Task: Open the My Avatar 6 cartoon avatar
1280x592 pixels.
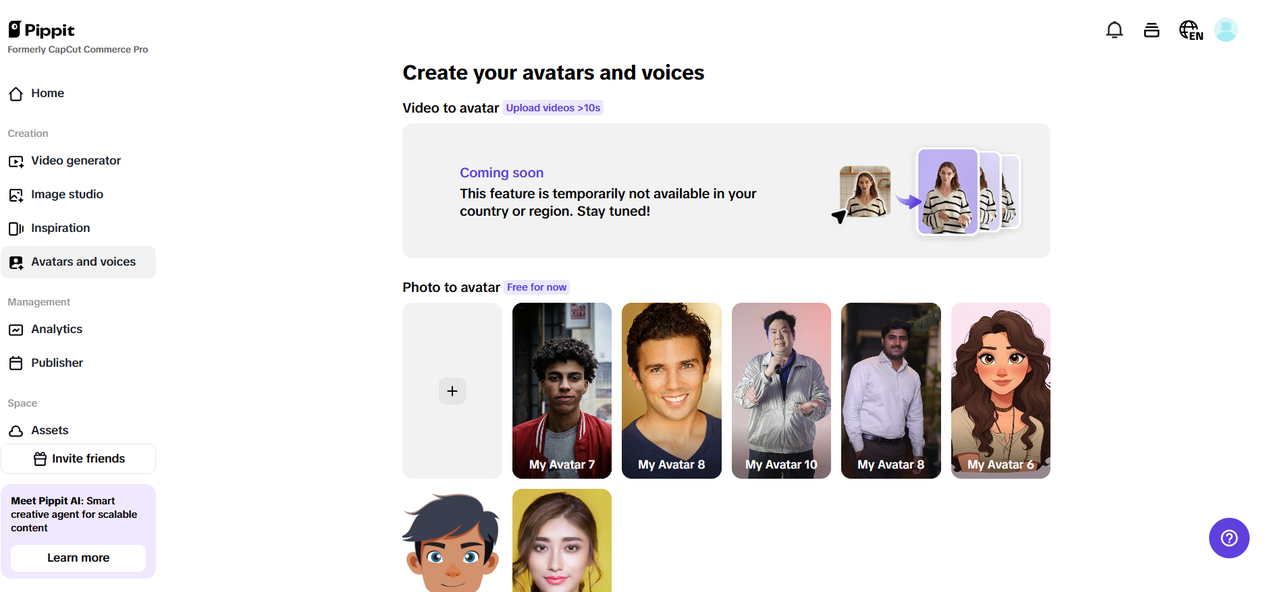Action: 1000,390
